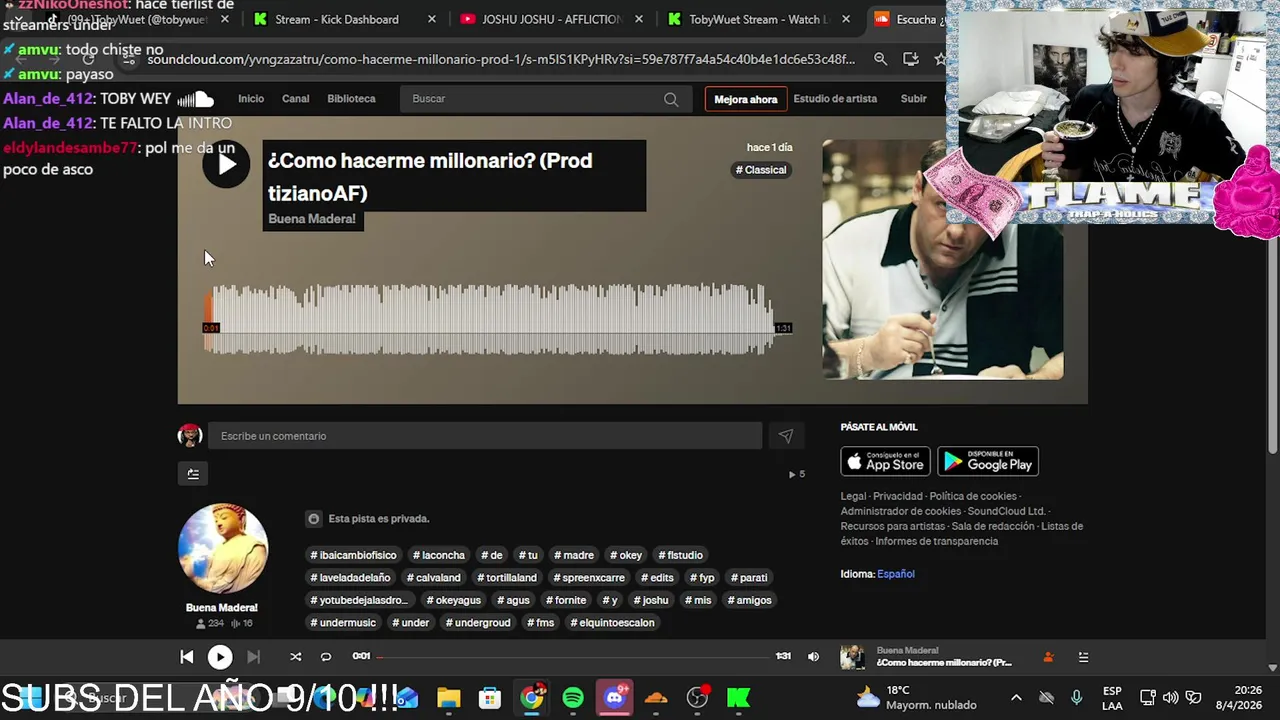Click Subir in the header
This screenshot has width=1280, height=720.
tap(914, 99)
